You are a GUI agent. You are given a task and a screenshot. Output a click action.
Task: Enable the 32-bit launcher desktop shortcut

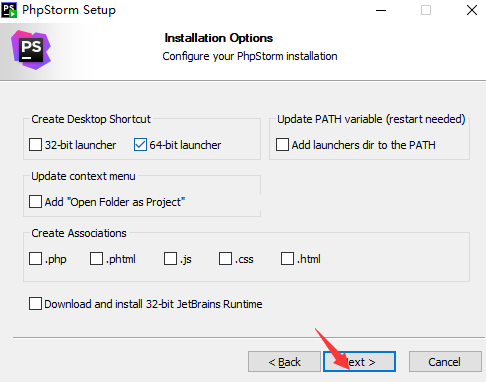point(35,145)
